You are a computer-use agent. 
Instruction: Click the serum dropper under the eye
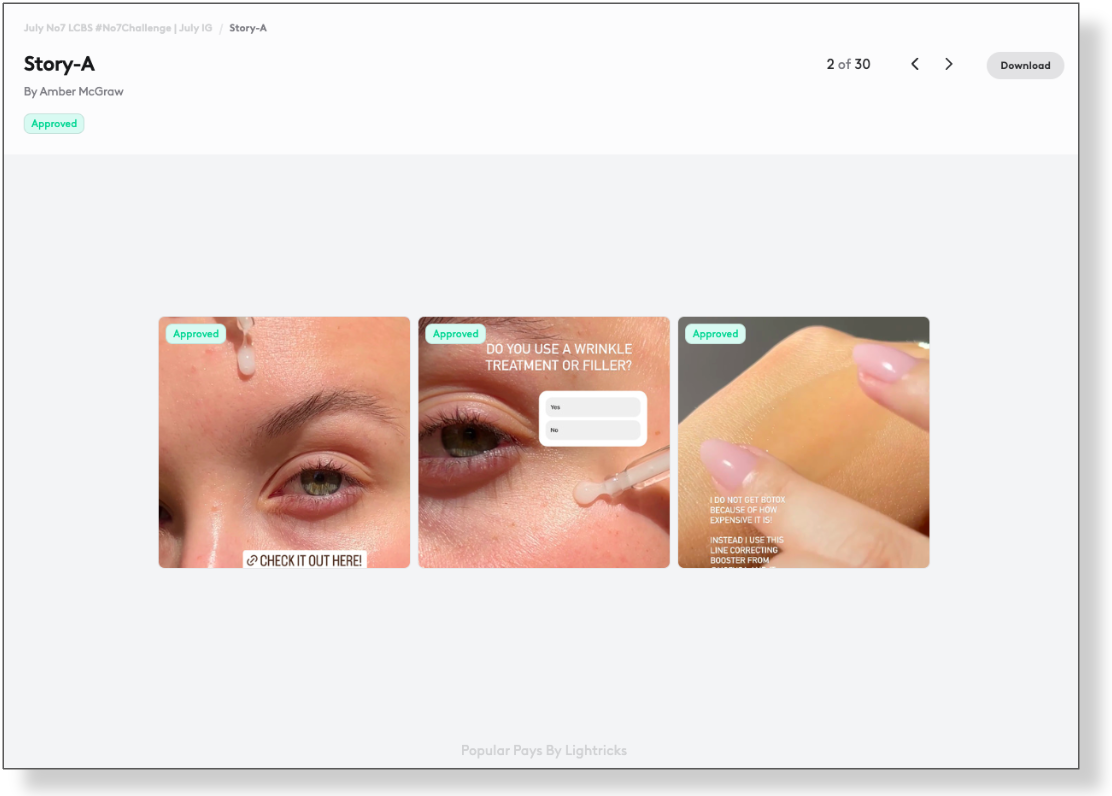pos(620,480)
